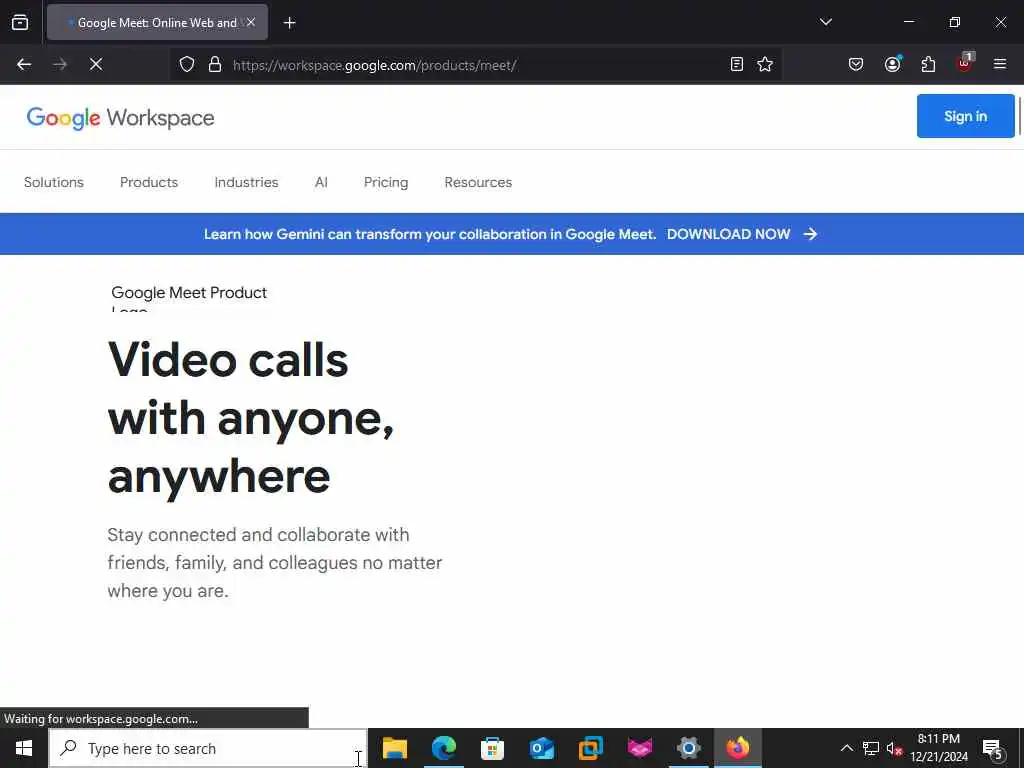The width and height of the screenshot is (1024, 768).
Task: Open Outlook from taskbar
Action: pyautogui.click(x=541, y=748)
